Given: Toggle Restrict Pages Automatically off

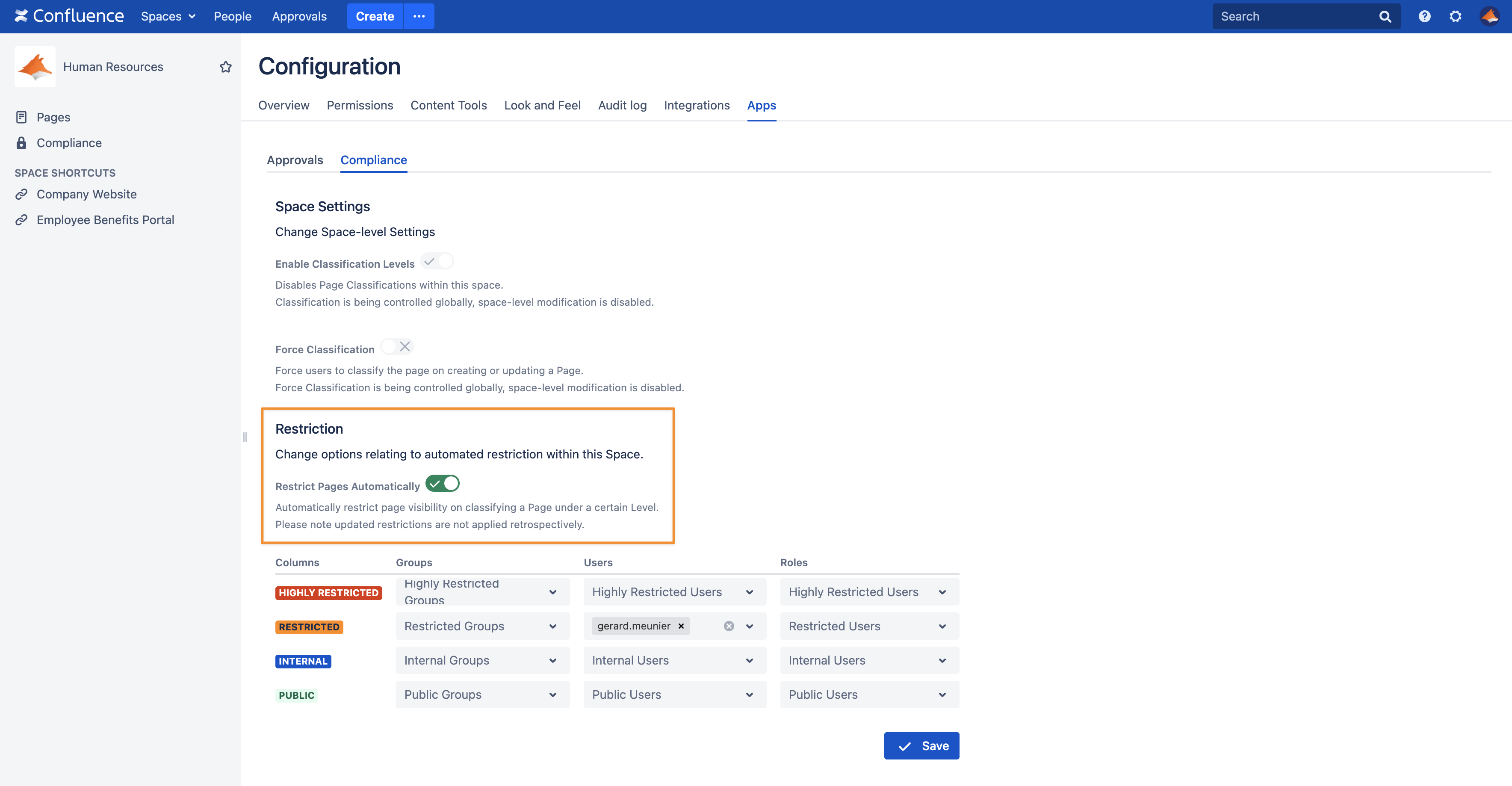Looking at the screenshot, I should coord(442,484).
